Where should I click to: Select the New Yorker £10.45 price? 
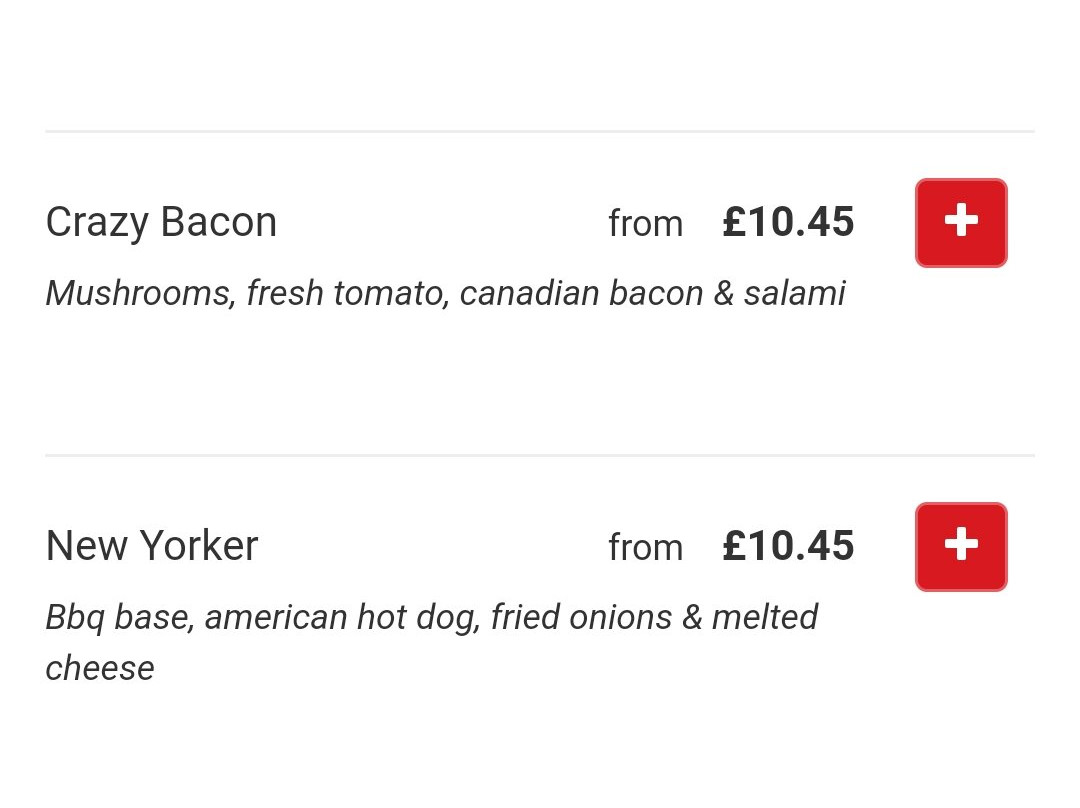point(788,546)
